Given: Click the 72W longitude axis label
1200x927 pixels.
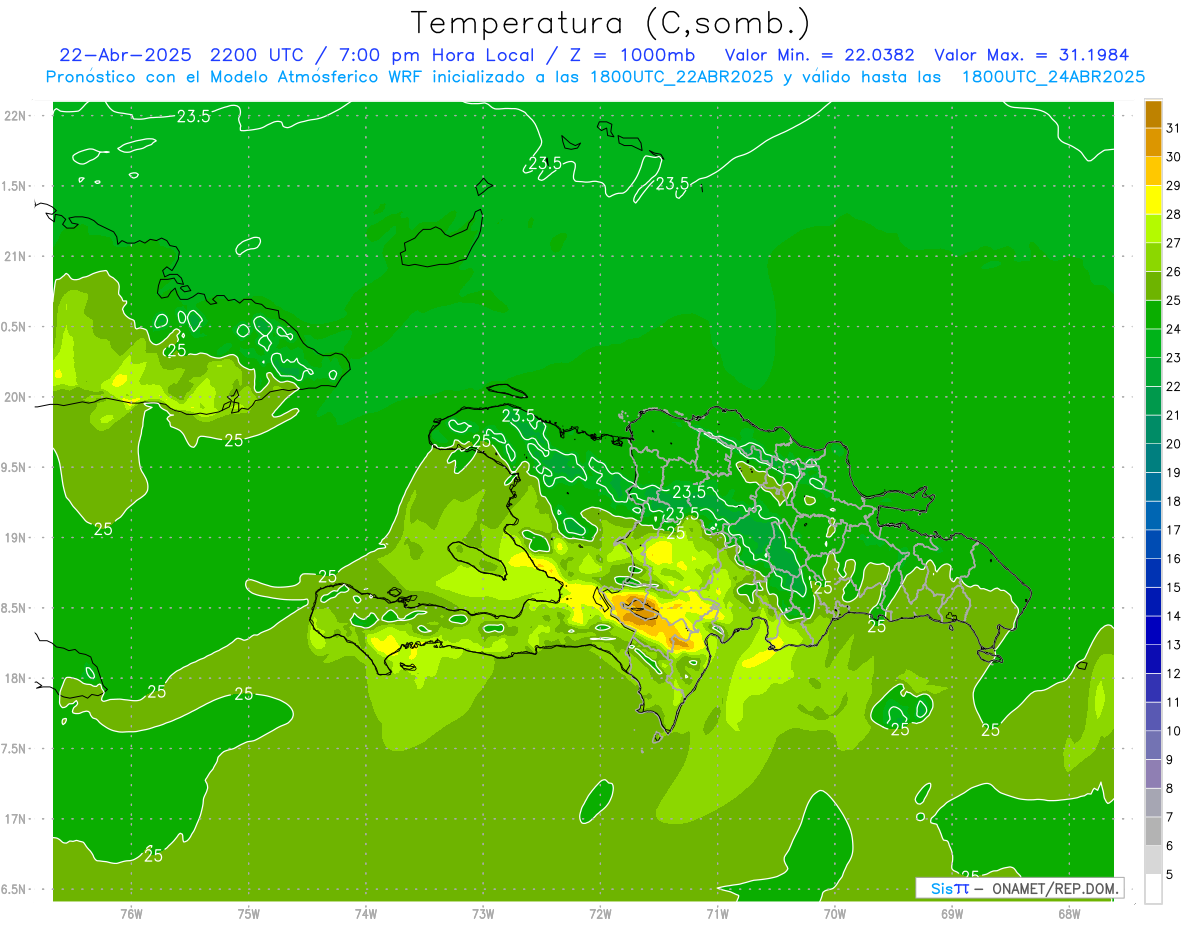Looking at the screenshot, I should pos(601,914).
